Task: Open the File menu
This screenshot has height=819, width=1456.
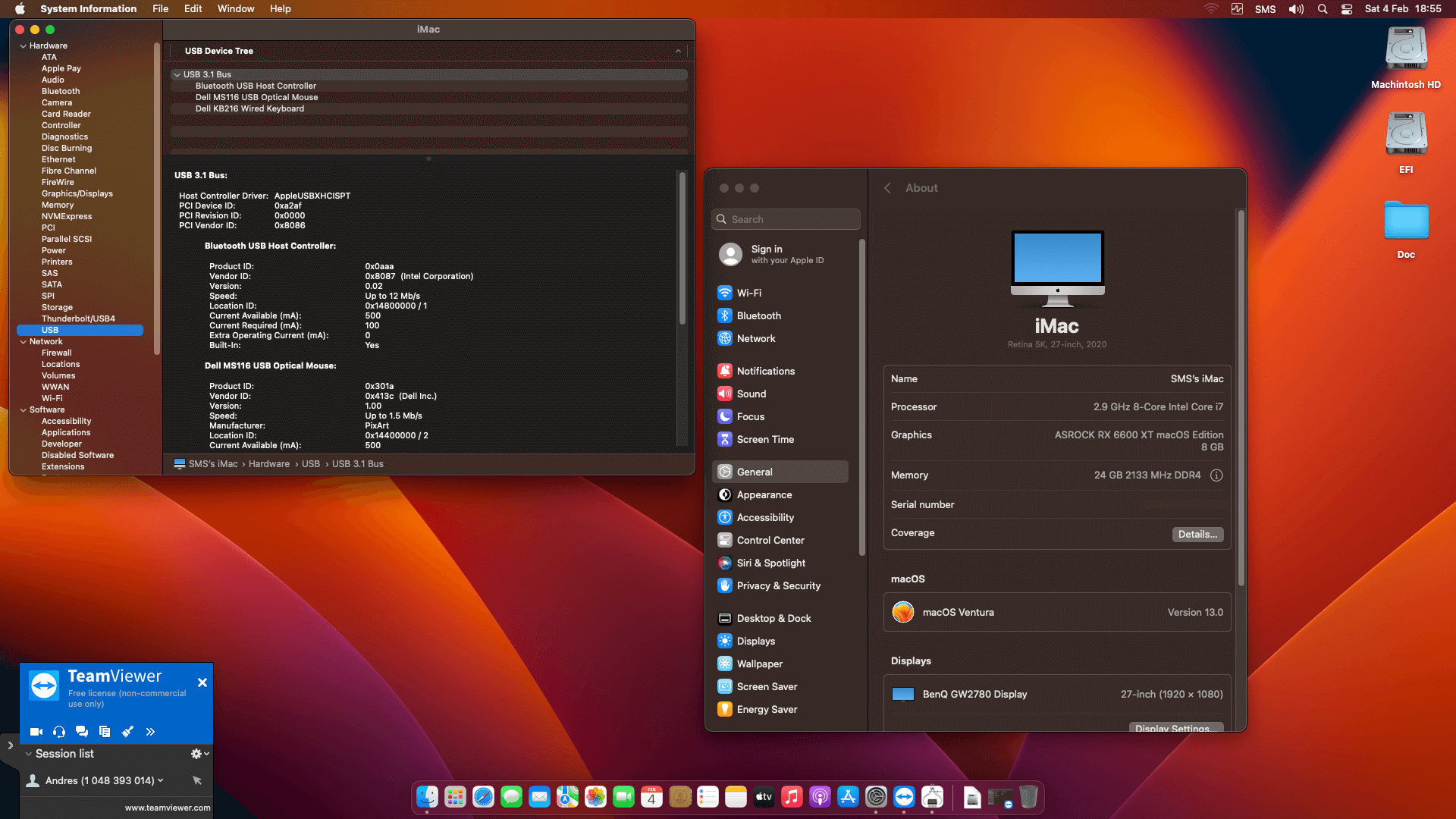Action: pyautogui.click(x=160, y=9)
